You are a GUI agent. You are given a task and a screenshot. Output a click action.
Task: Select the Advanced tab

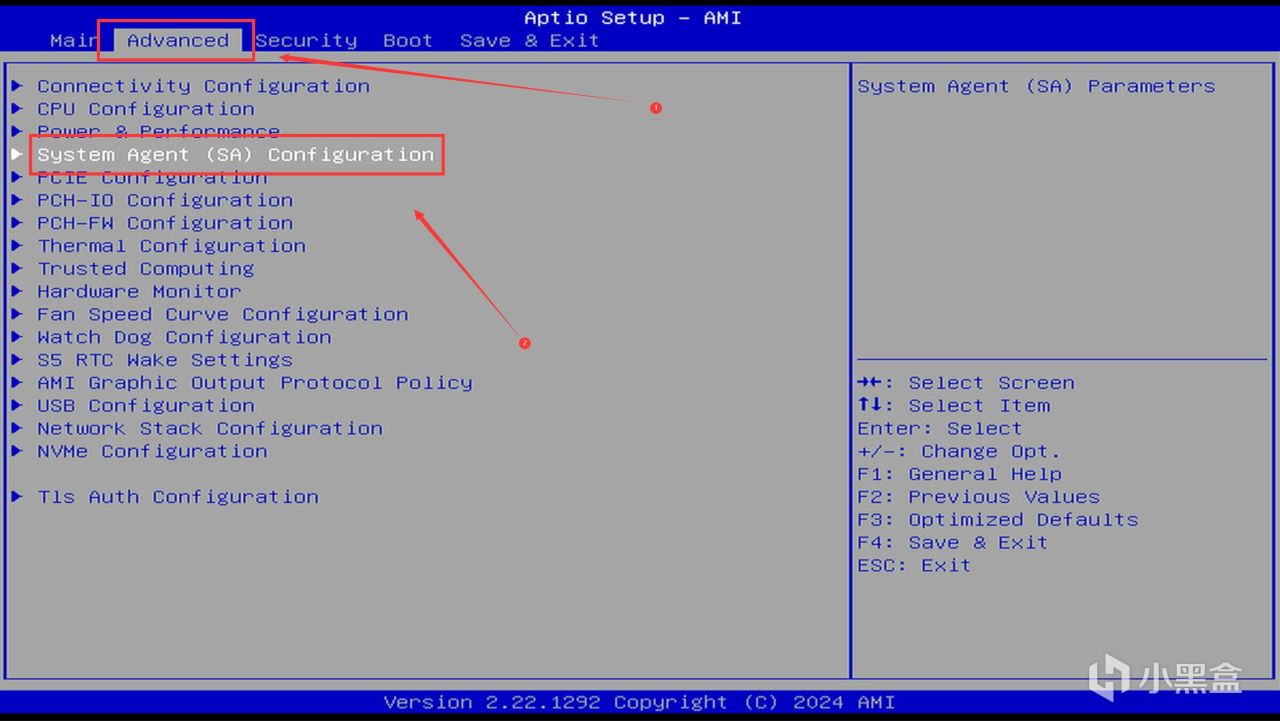(177, 41)
